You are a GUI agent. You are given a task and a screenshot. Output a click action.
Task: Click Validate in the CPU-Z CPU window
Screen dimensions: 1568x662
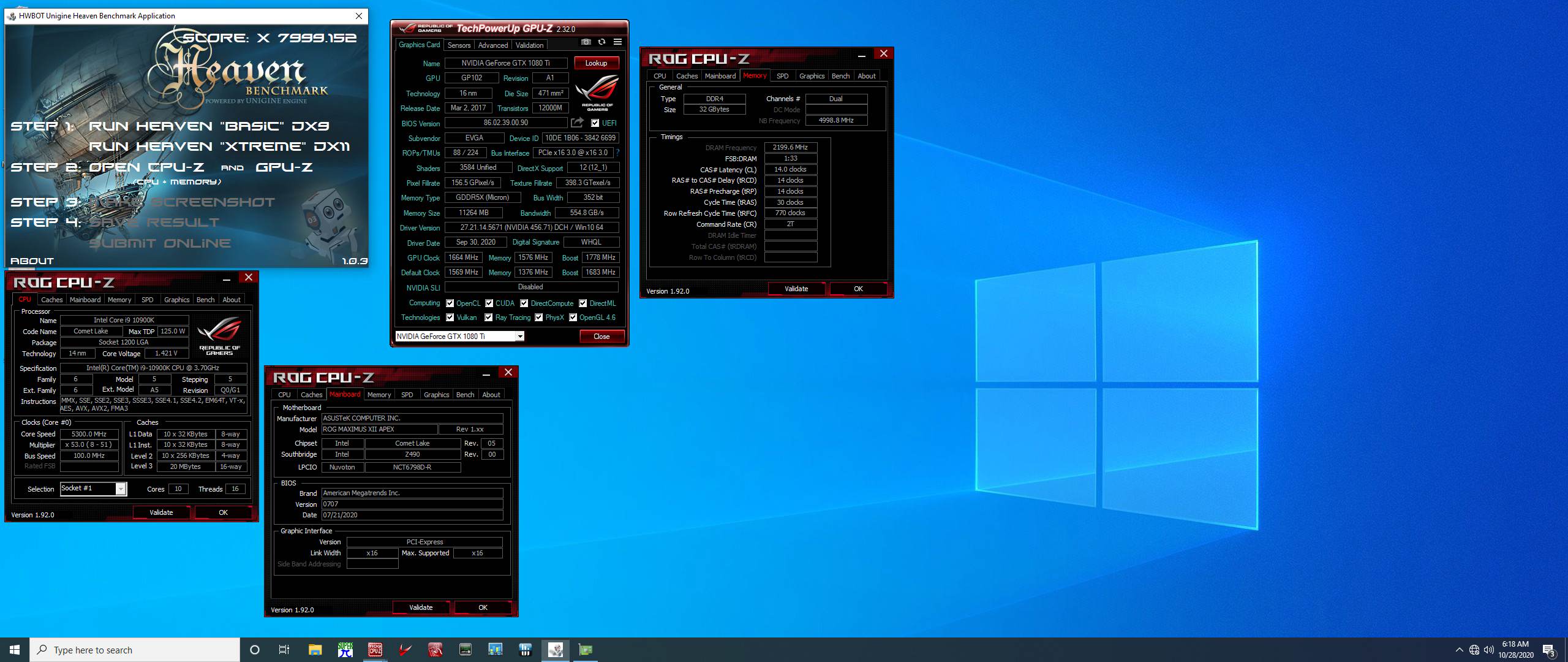161,512
